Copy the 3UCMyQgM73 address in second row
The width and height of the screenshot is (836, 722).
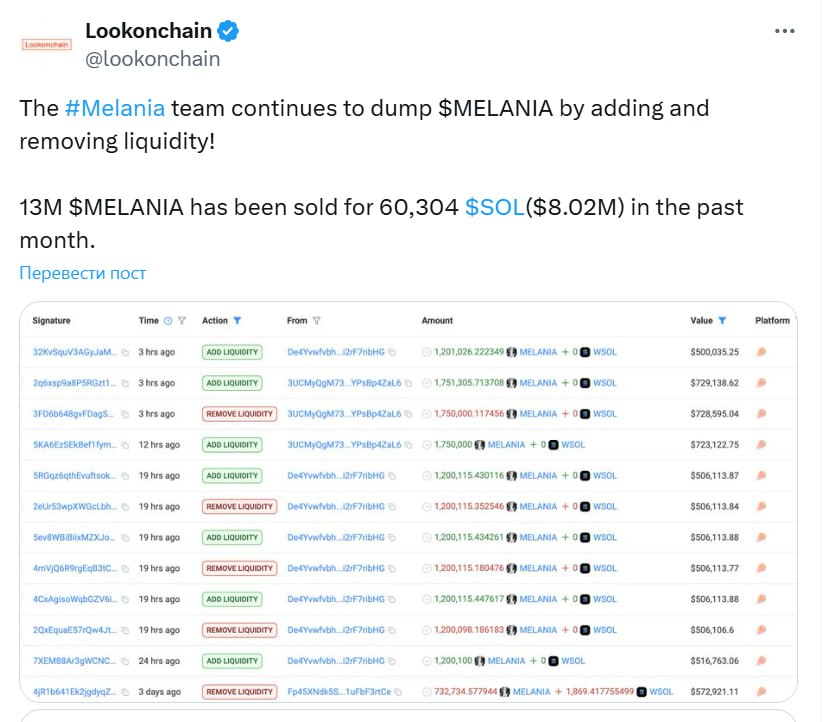tap(407, 383)
